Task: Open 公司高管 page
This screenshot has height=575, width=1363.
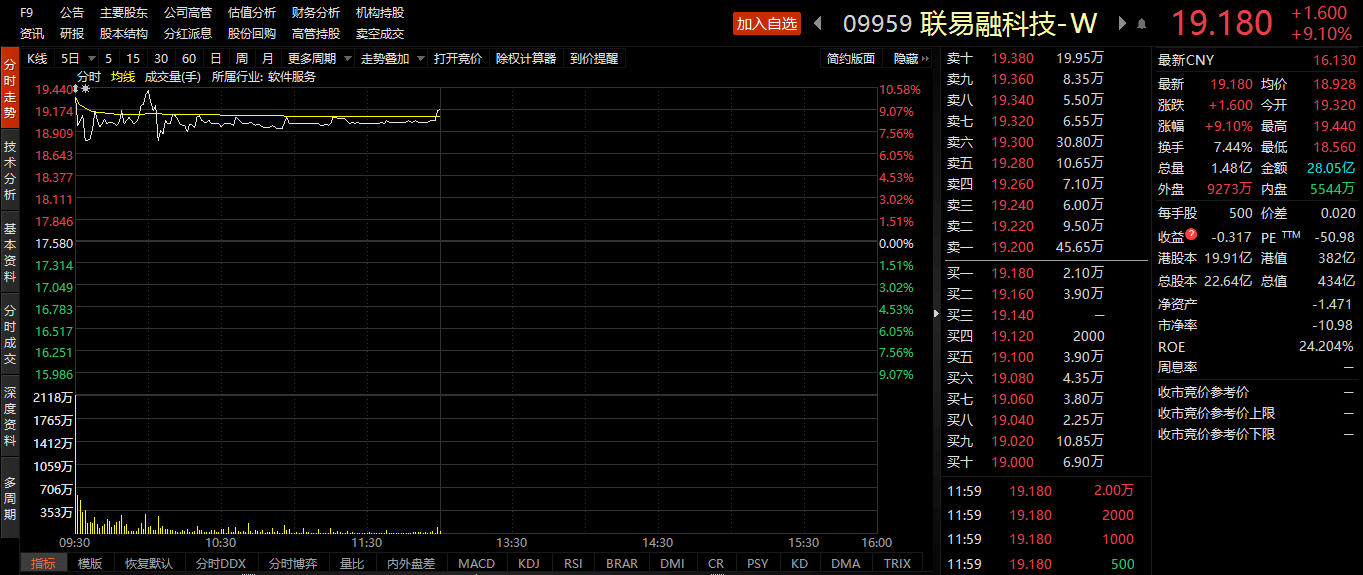Action: [x=188, y=13]
